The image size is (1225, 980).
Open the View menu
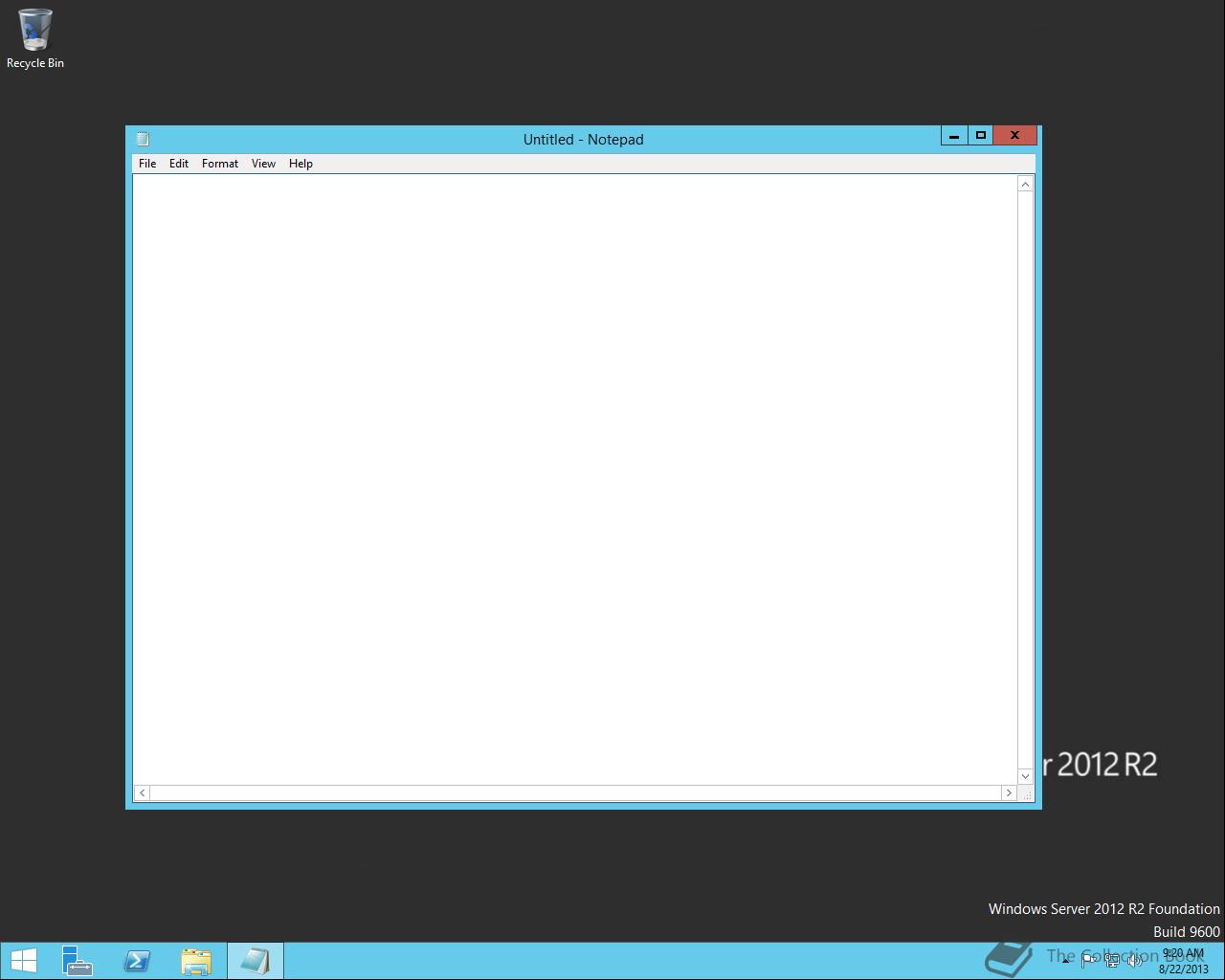[x=263, y=164]
